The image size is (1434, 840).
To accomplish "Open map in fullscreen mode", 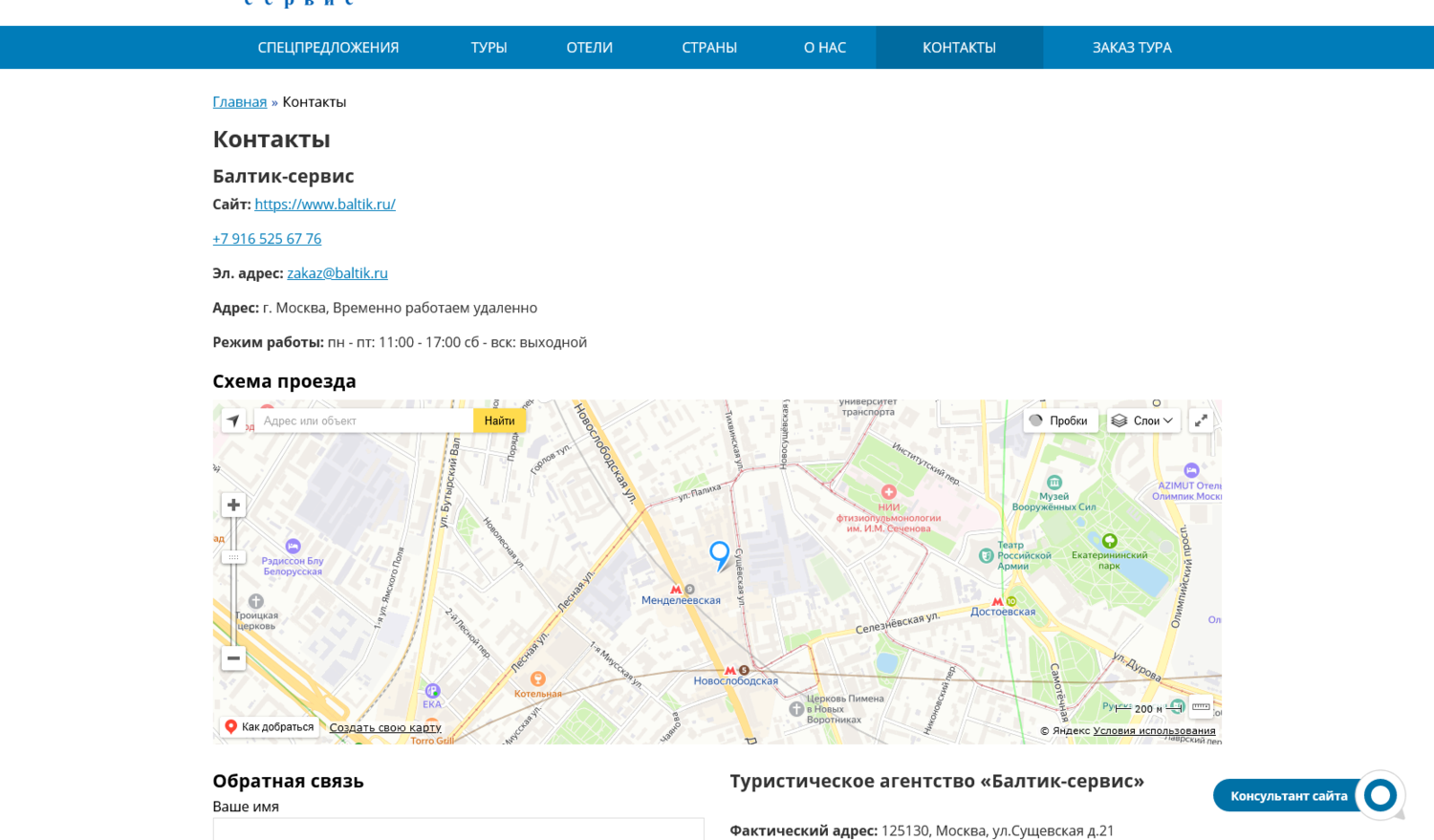I will [x=1201, y=420].
